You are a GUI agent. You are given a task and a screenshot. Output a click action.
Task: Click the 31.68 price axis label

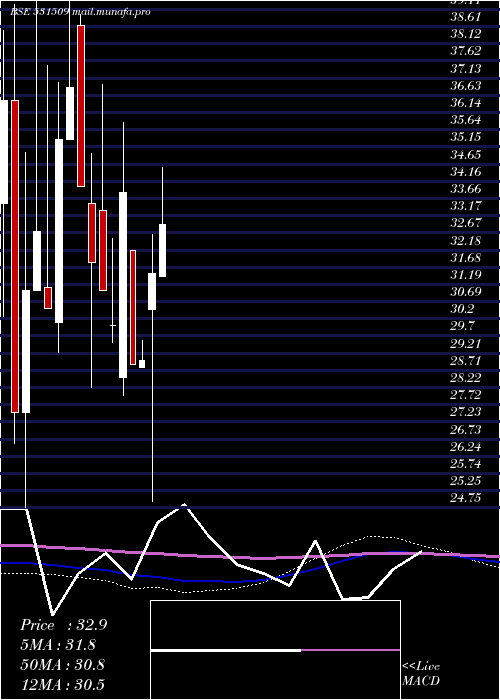tap(466, 258)
